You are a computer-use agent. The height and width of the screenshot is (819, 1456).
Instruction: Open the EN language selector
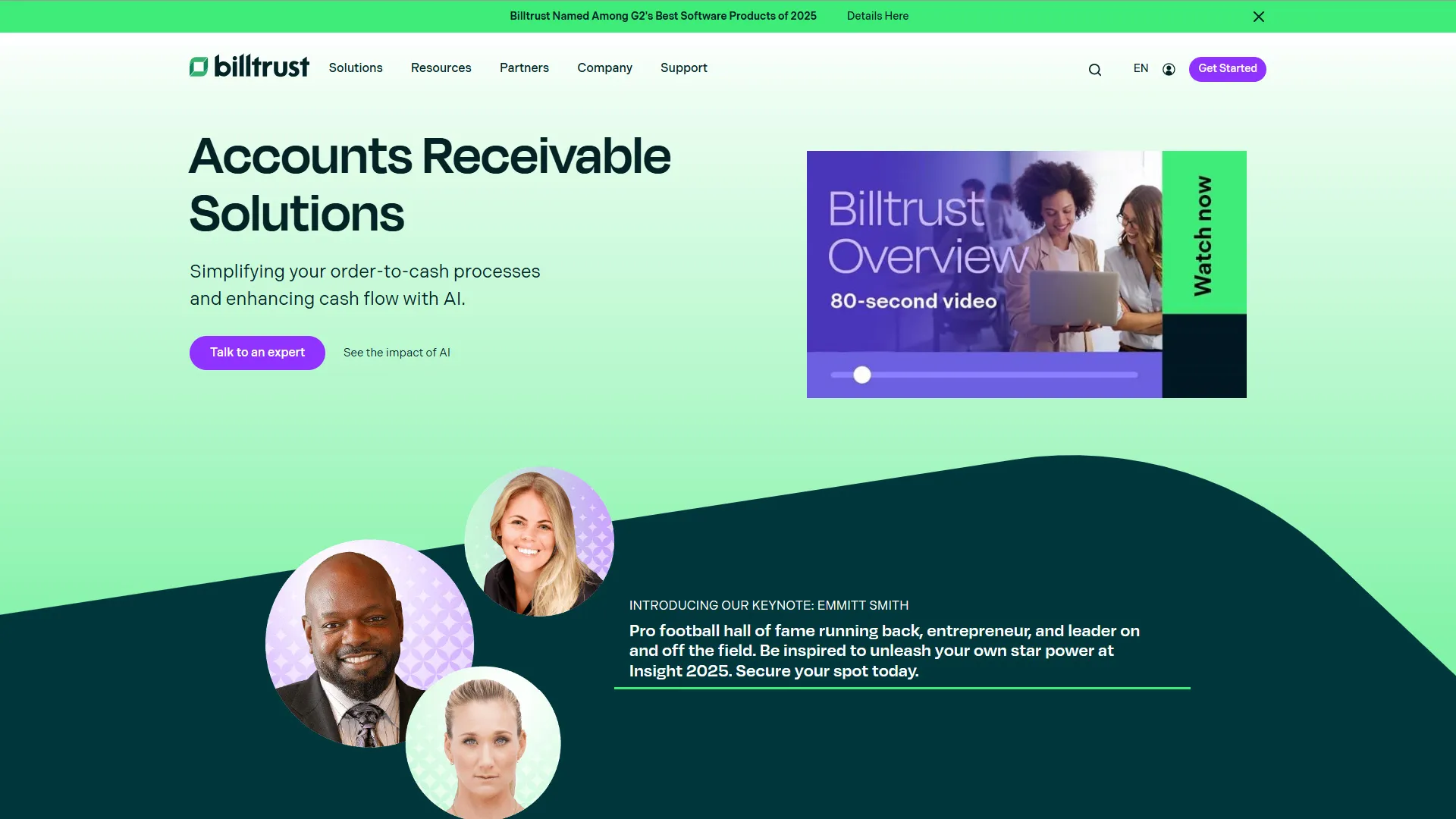[1141, 68]
